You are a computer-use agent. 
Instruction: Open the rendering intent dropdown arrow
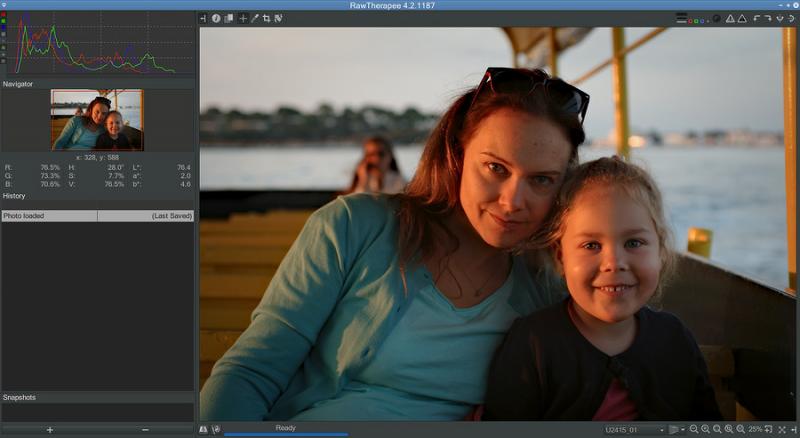[683, 430]
